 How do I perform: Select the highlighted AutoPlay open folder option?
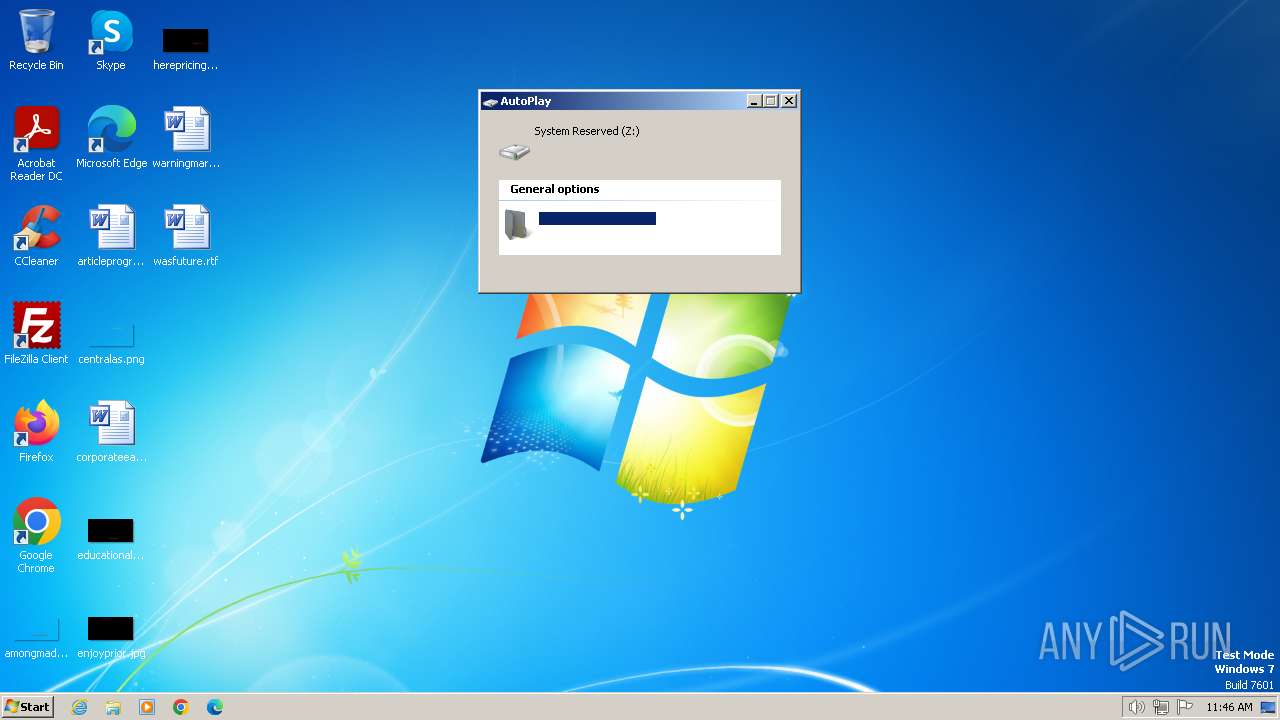[x=597, y=218]
